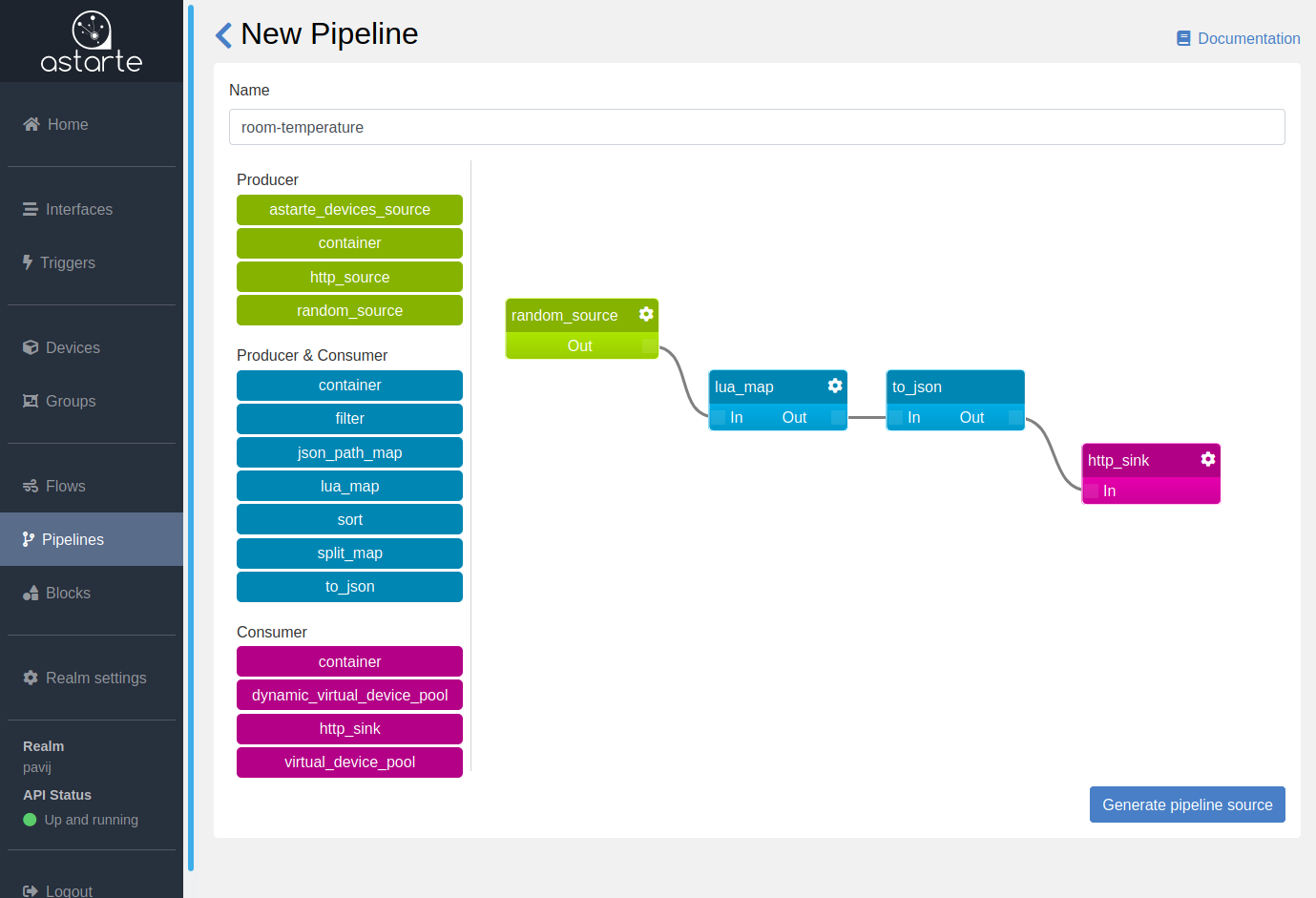Choose the dynamic_virtual_device_pool consumer block
Image resolution: width=1316 pixels, height=898 pixels.
pyautogui.click(x=349, y=695)
